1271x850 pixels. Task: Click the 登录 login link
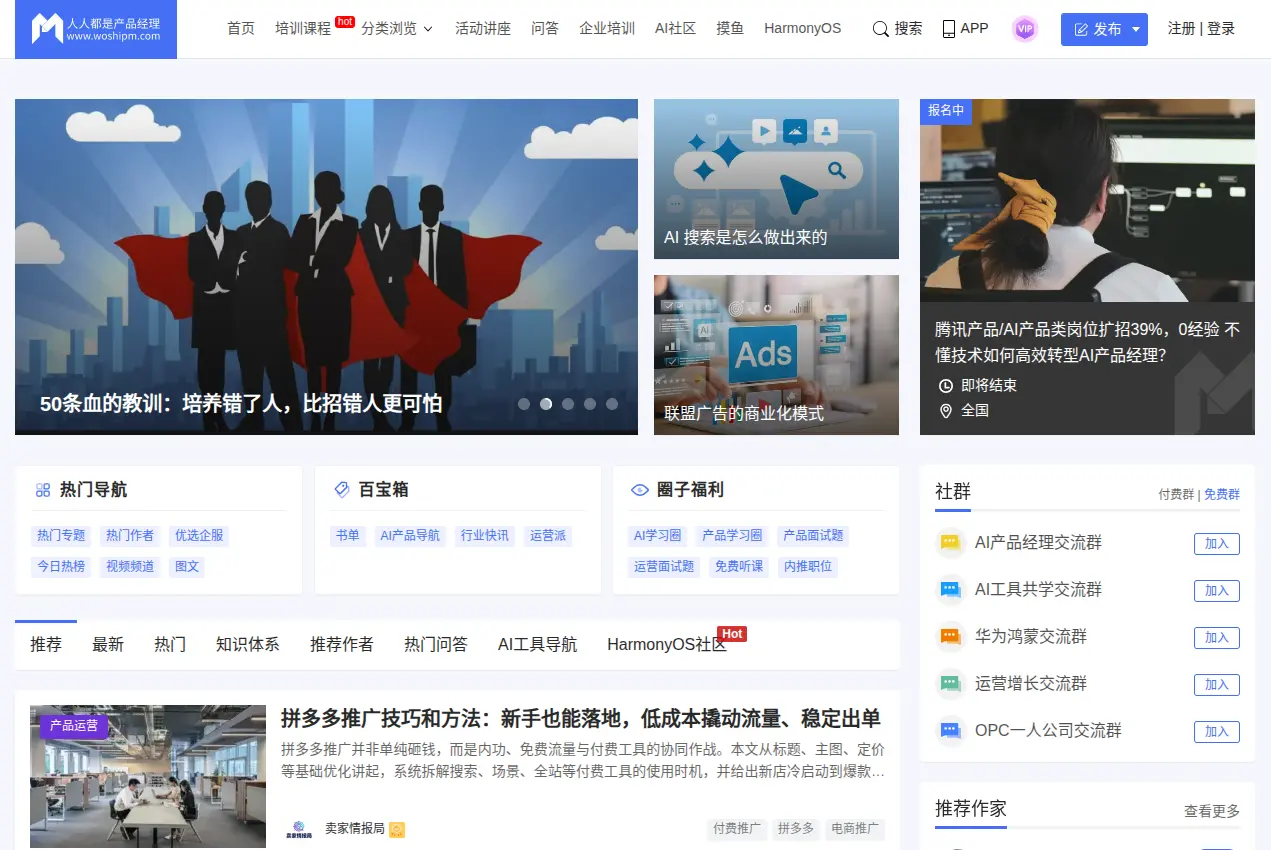(x=1221, y=29)
